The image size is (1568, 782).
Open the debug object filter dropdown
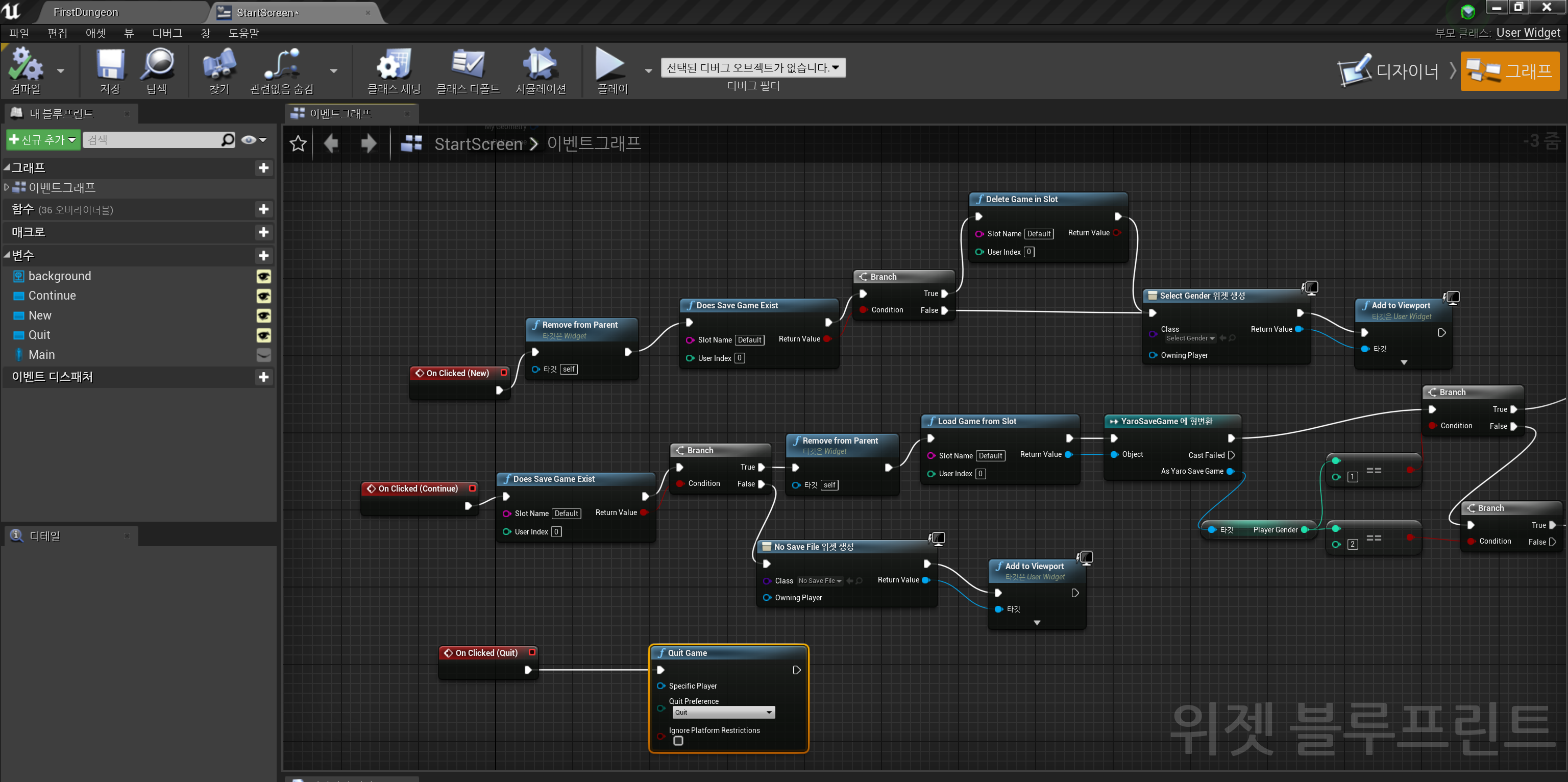point(752,67)
